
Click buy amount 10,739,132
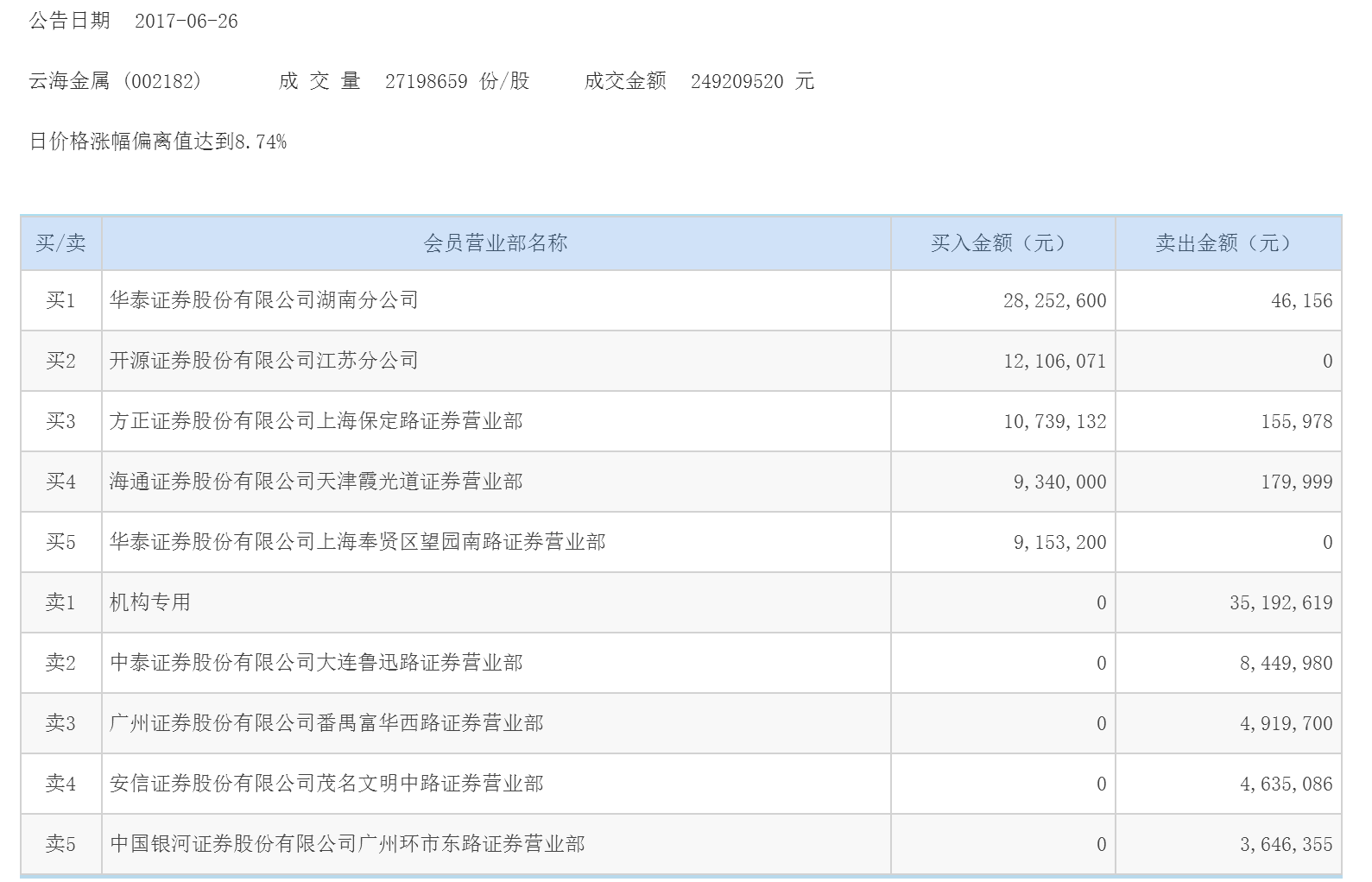coord(1054,422)
